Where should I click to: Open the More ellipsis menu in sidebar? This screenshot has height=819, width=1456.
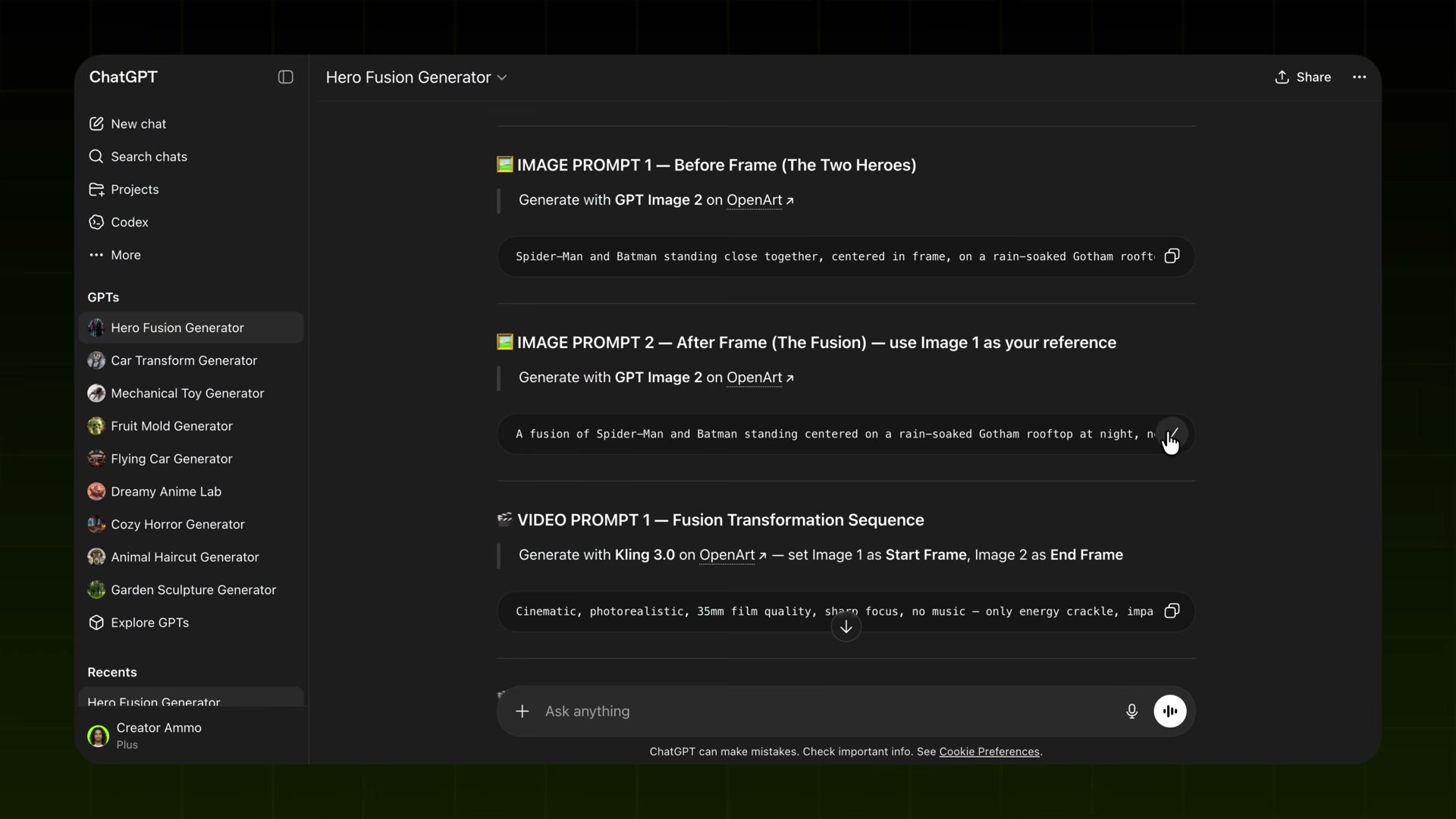[x=96, y=255]
